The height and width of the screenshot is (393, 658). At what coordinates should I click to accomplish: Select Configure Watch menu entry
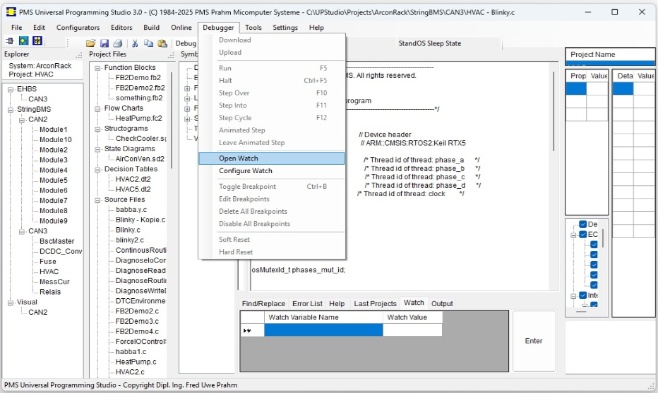(272, 171)
